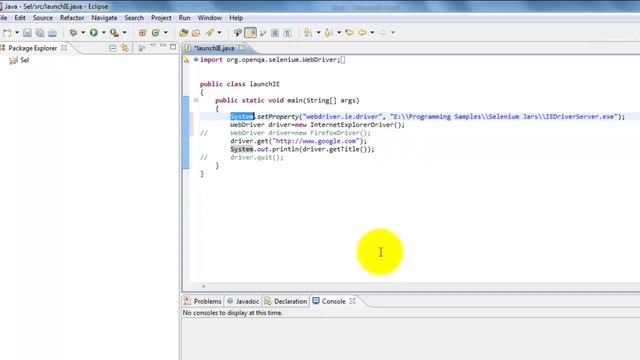The width and height of the screenshot is (640, 360).
Task: Click the External Tools run icon
Action: [114, 33]
